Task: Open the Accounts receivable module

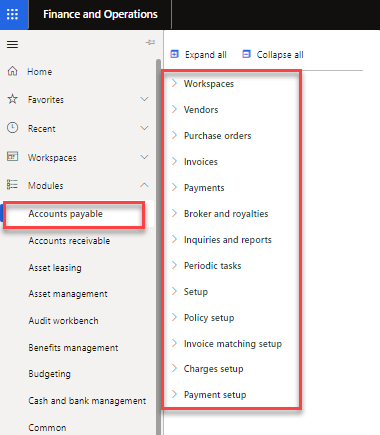Action: pyautogui.click(x=69, y=241)
